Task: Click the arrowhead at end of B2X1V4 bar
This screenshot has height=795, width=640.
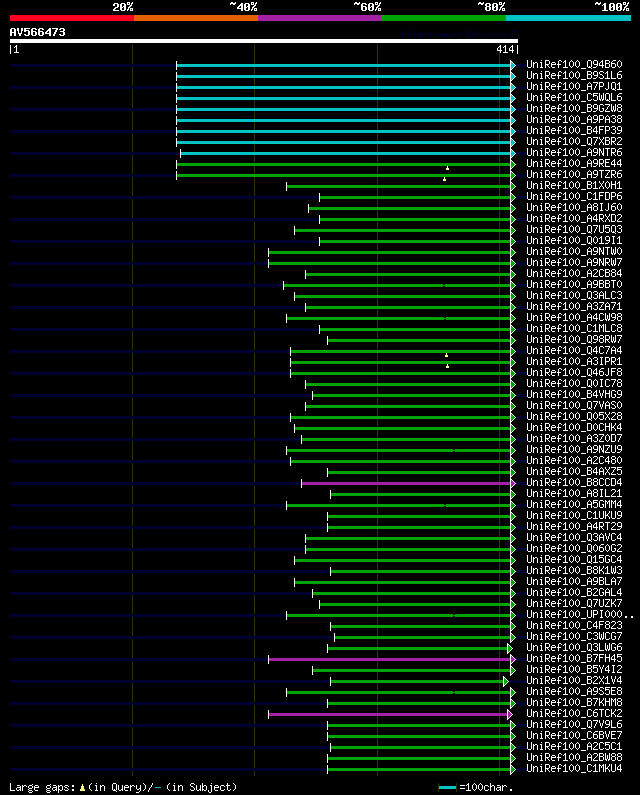Action: (x=506, y=681)
